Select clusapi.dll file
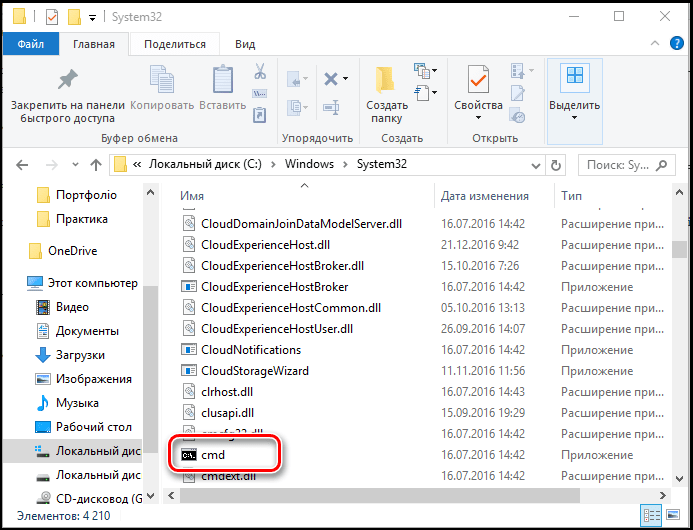The width and height of the screenshot is (693, 530). pos(227,413)
